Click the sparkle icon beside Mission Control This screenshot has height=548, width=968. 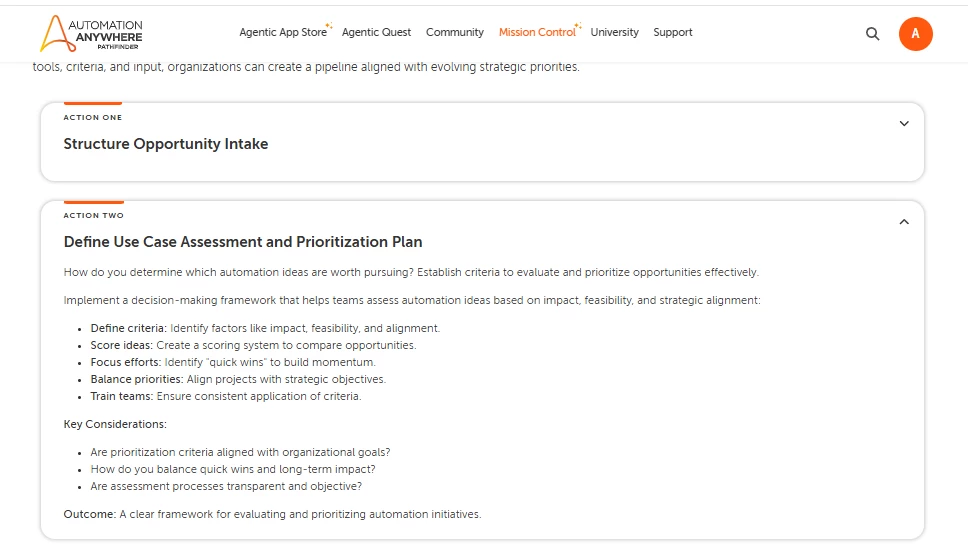[578, 25]
